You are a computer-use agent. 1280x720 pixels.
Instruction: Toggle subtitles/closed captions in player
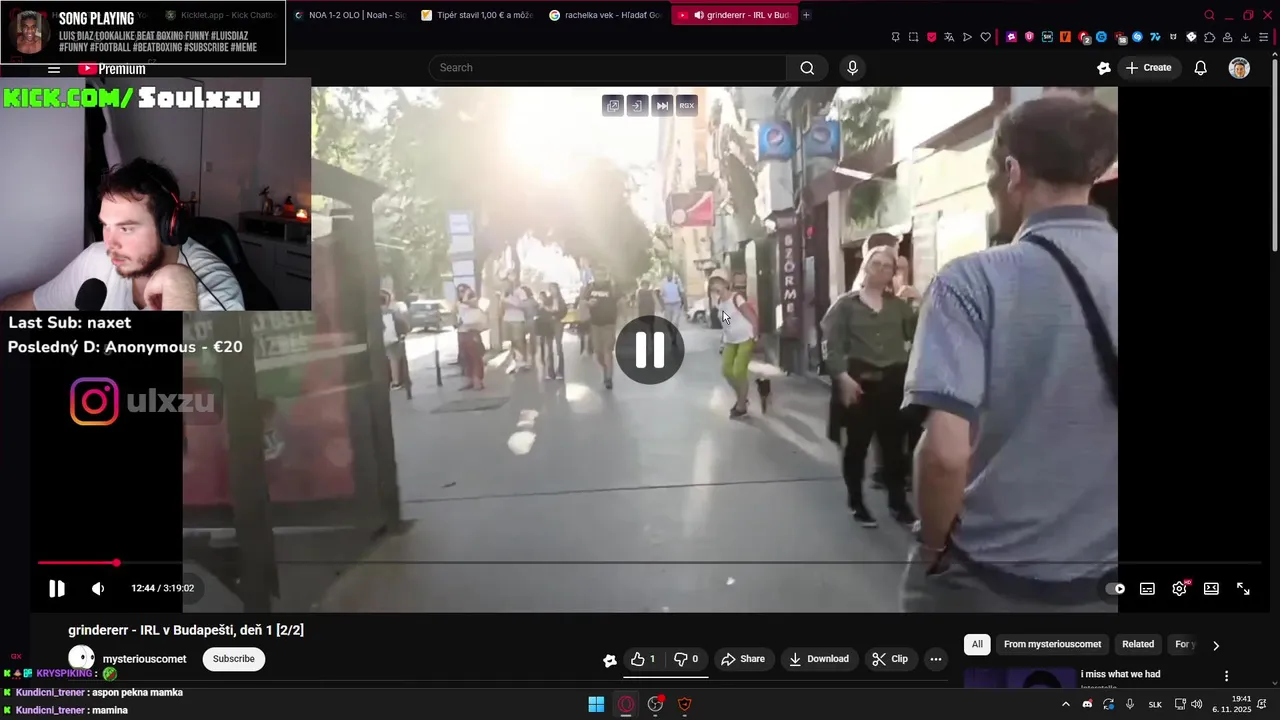pyautogui.click(x=1147, y=589)
